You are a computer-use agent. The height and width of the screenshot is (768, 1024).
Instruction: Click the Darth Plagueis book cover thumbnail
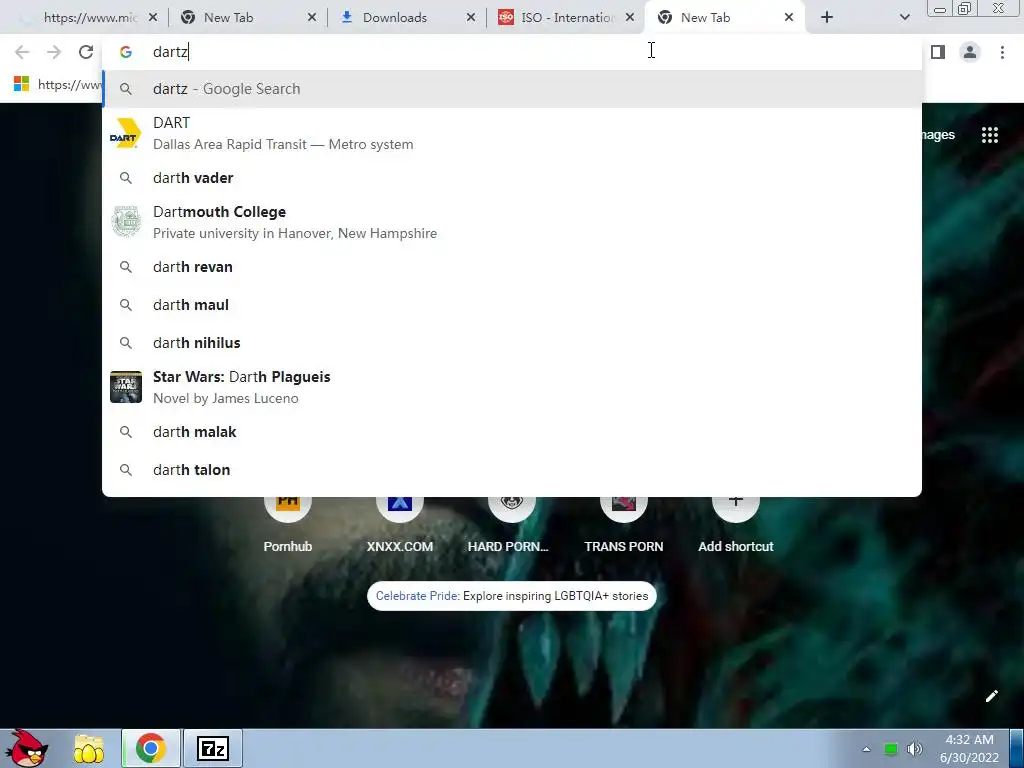[125, 387]
